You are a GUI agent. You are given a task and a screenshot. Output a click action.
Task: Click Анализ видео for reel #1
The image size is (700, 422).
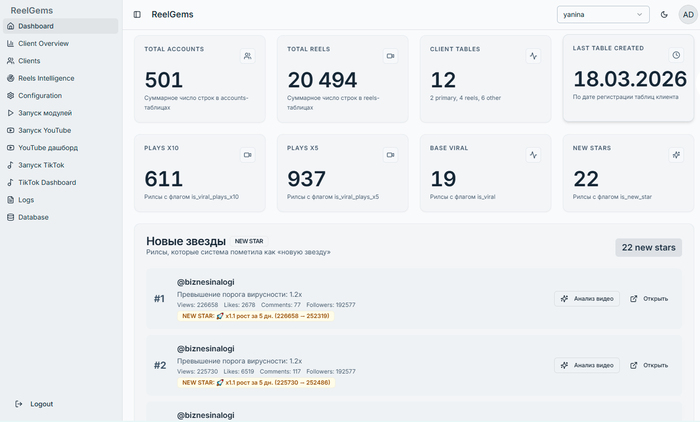pyautogui.click(x=587, y=299)
